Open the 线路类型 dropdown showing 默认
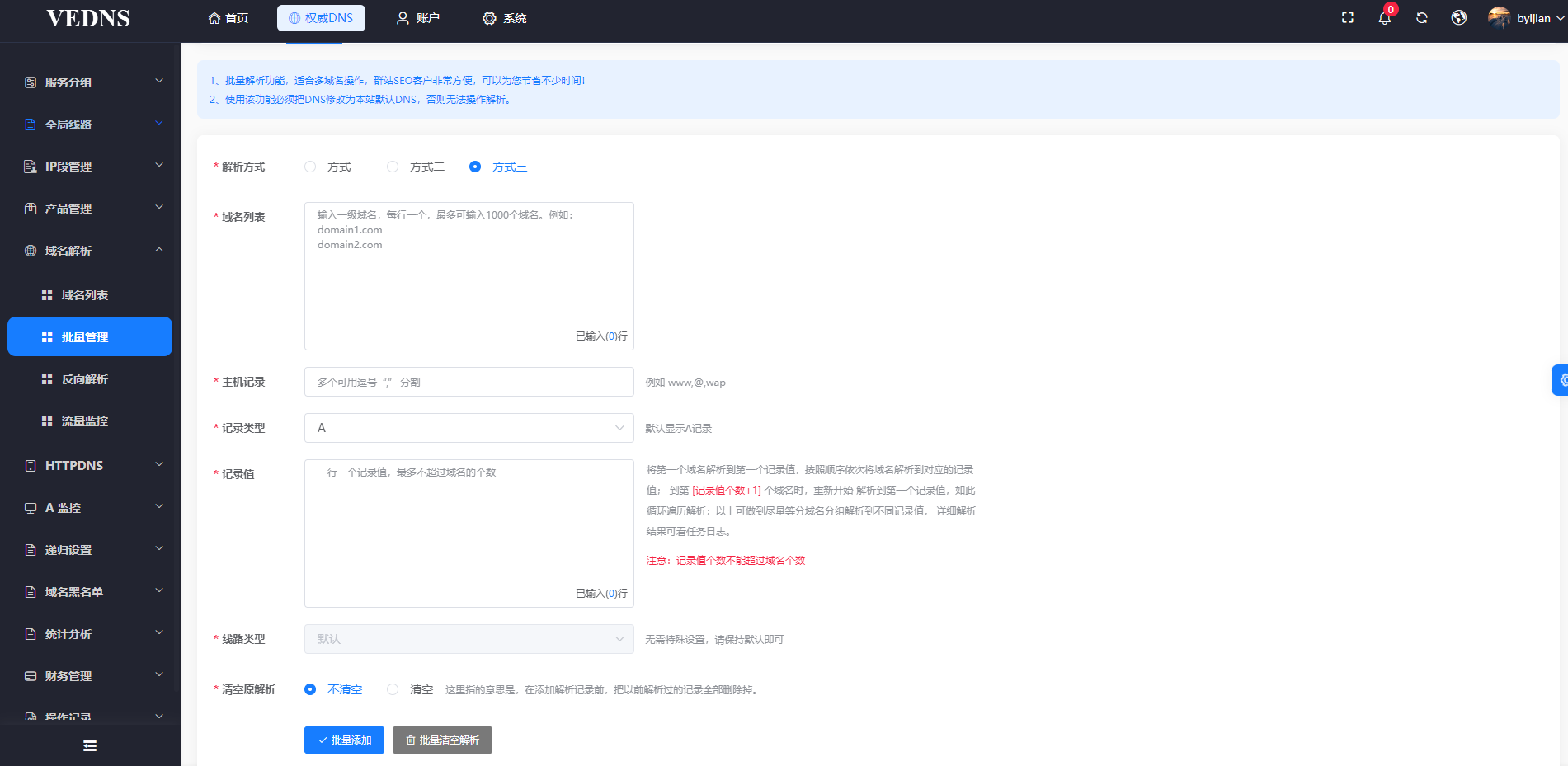Image resolution: width=1568 pixels, height=766 pixels. coord(469,639)
